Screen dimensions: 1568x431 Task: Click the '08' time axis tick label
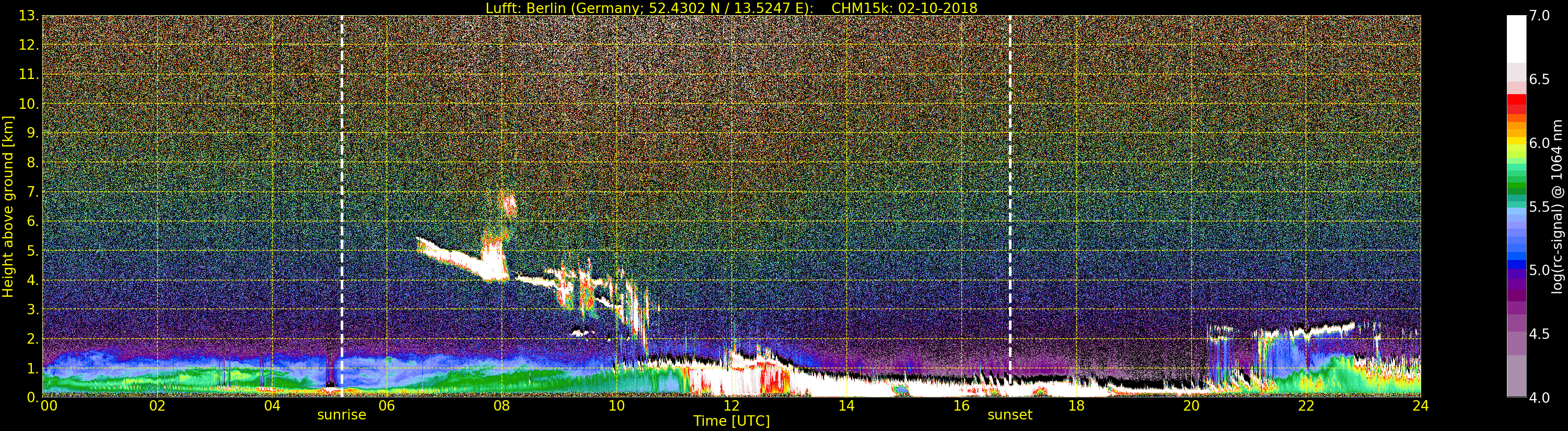pos(501,405)
